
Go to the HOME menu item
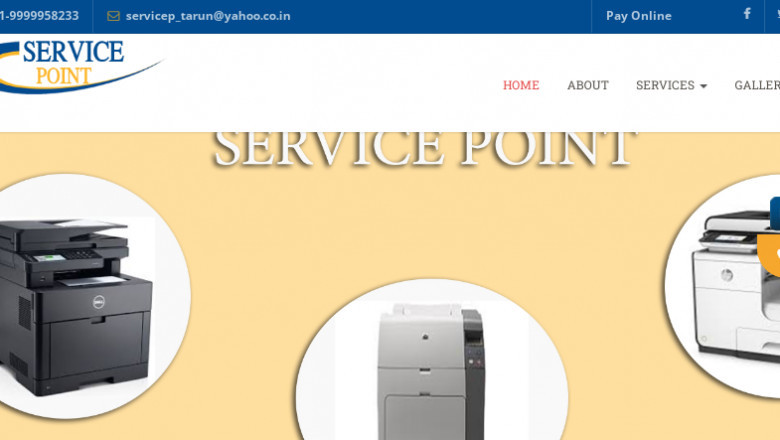(521, 85)
